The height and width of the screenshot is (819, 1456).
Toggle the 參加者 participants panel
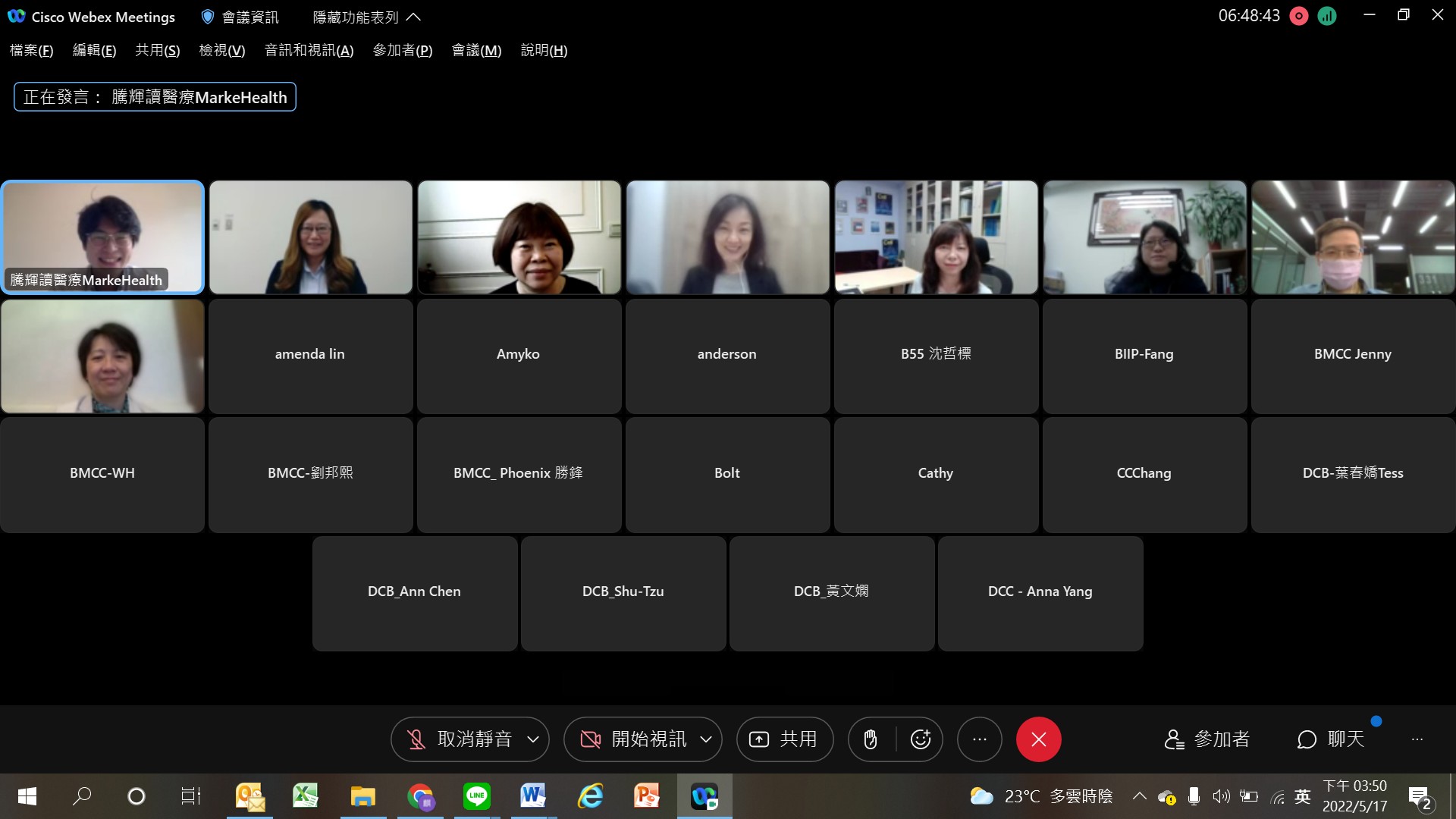click(x=1207, y=739)
